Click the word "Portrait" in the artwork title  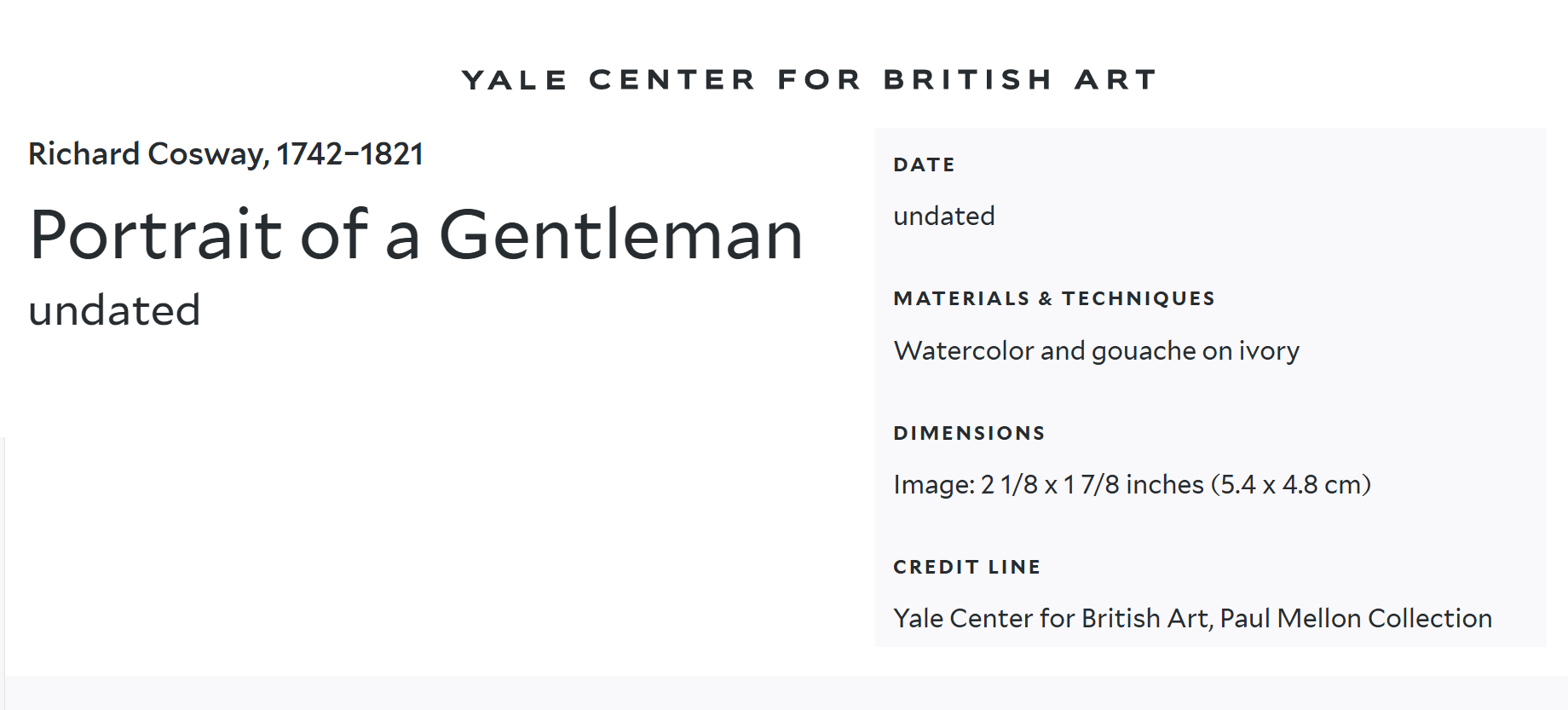[155, 235]
